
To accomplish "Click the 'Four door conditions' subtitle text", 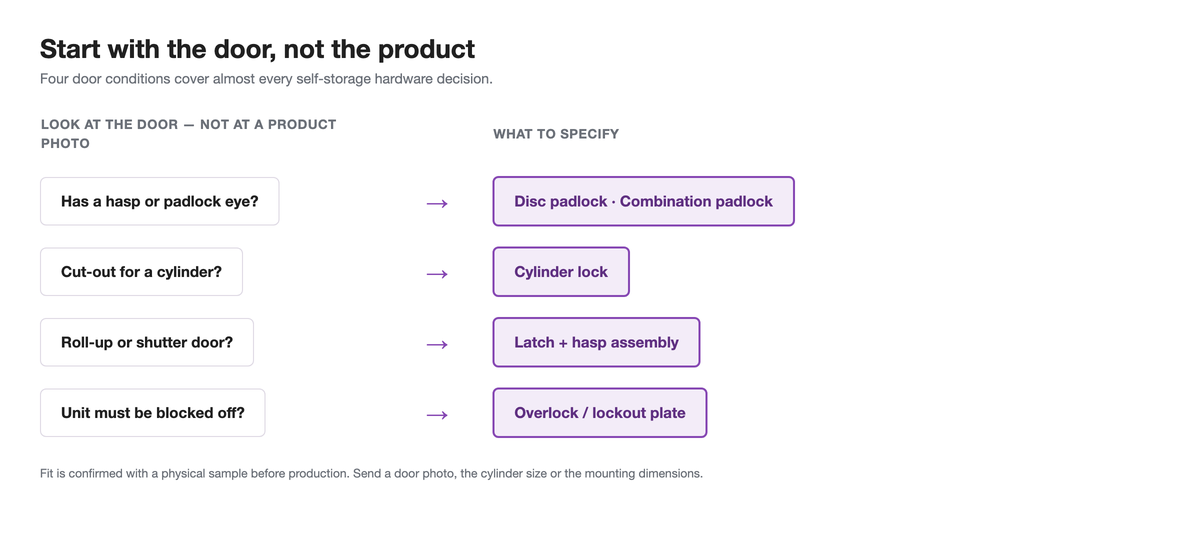I will pyautogui.click(x=266, y=78).
